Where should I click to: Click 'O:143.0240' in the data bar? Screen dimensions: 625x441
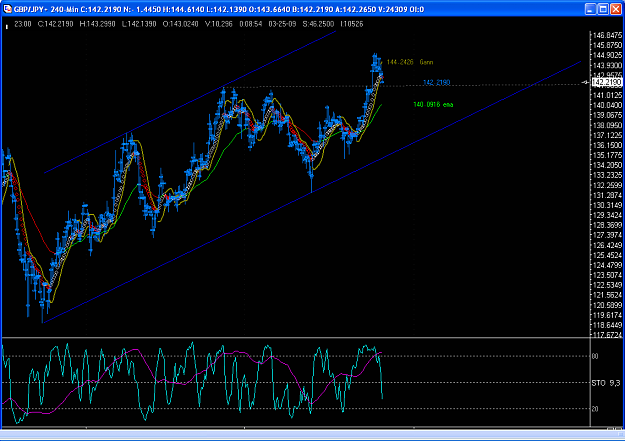tap(180, 24)
